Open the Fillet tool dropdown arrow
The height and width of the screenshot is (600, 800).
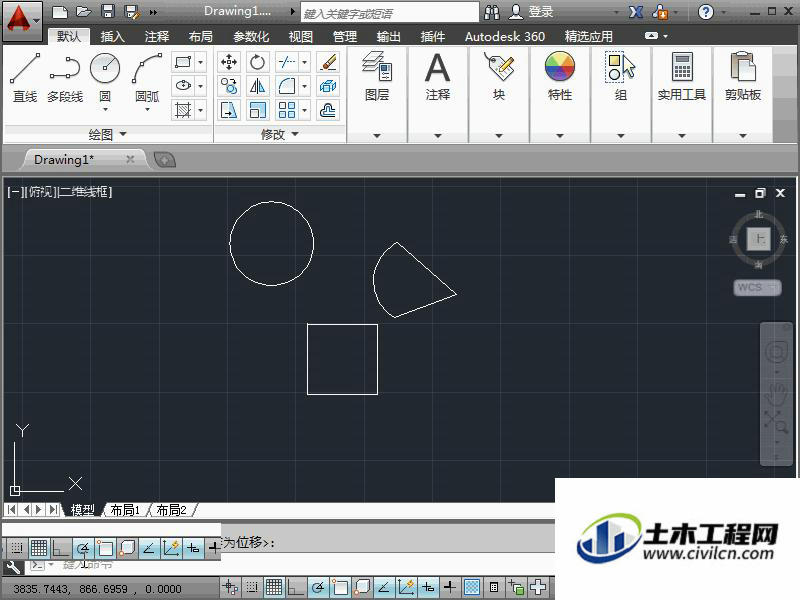[305, 86]
